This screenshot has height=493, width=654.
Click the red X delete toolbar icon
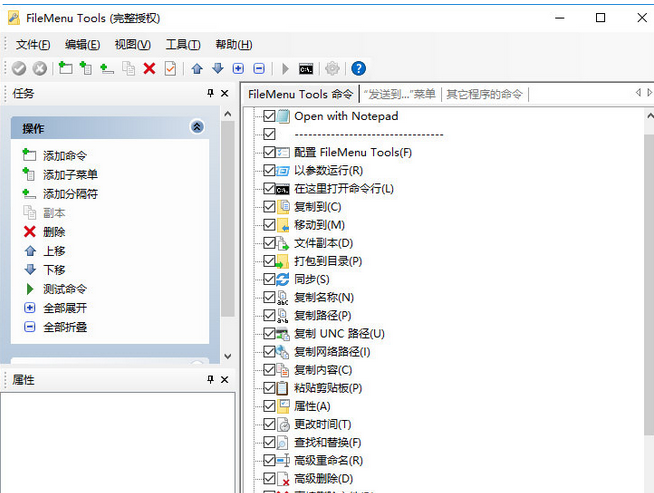[x=149, y=68]
